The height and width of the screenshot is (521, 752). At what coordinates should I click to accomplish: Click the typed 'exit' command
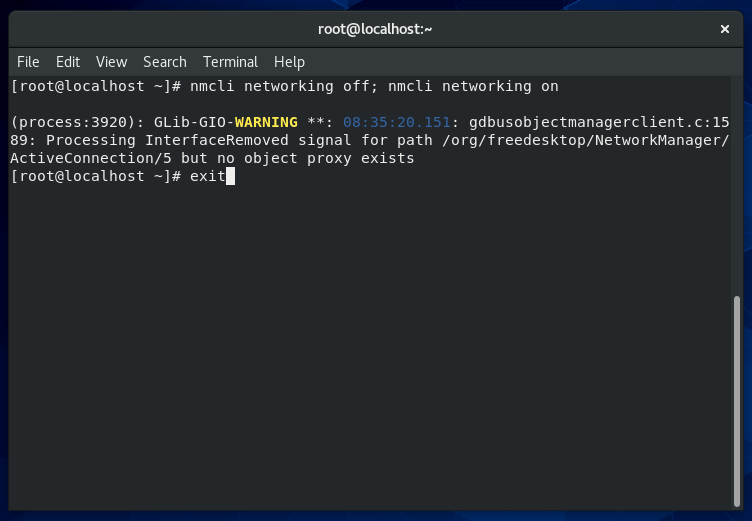tap(207, 177)
